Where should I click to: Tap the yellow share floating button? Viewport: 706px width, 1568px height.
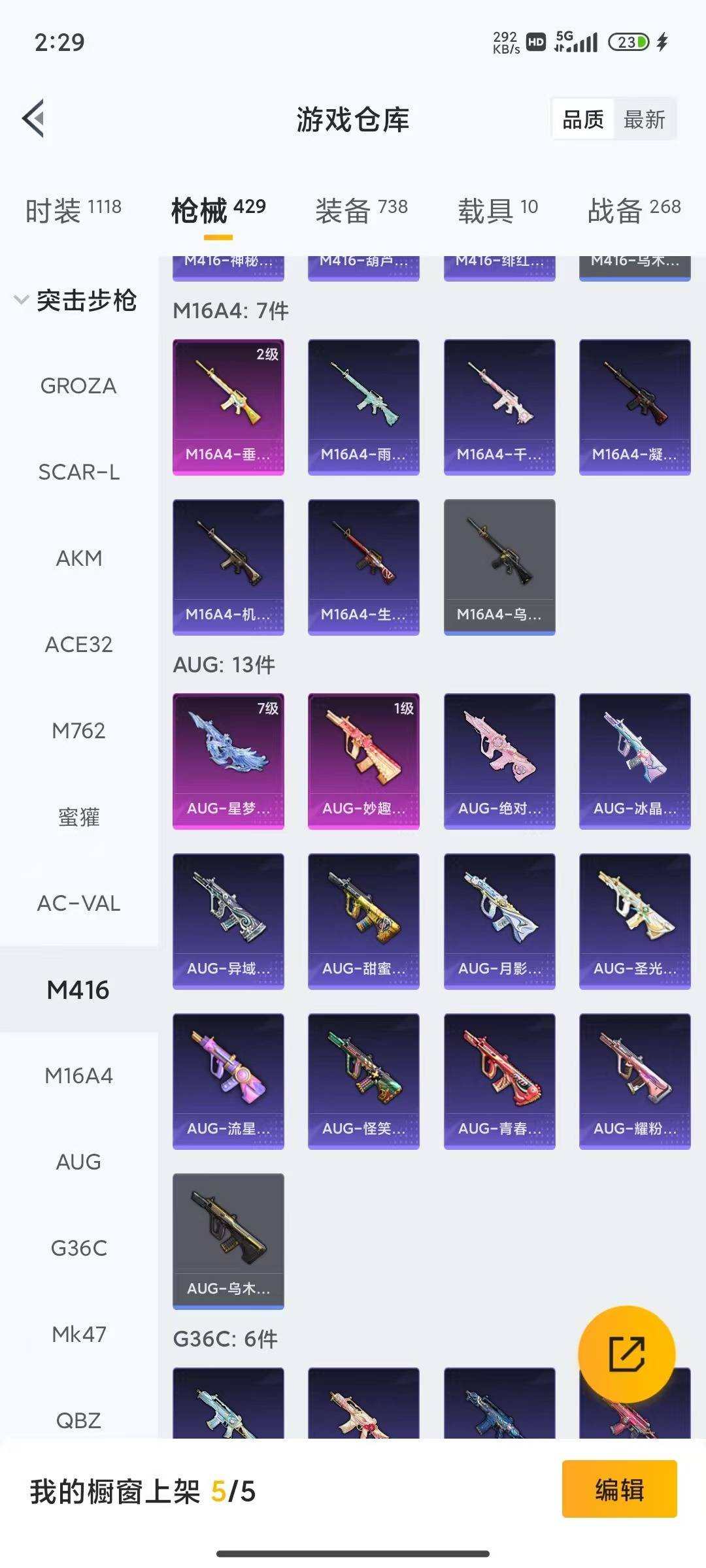tap(626, 1354)
